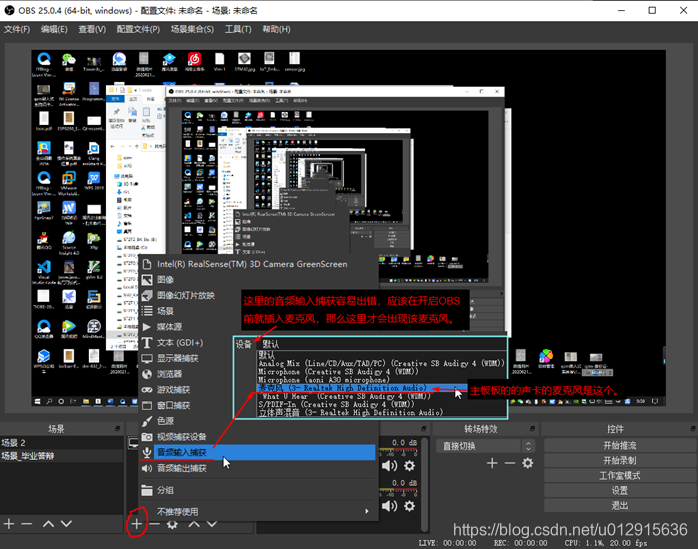Open second mixer track settings gear

pyautogui.click(x=410, y=506)
